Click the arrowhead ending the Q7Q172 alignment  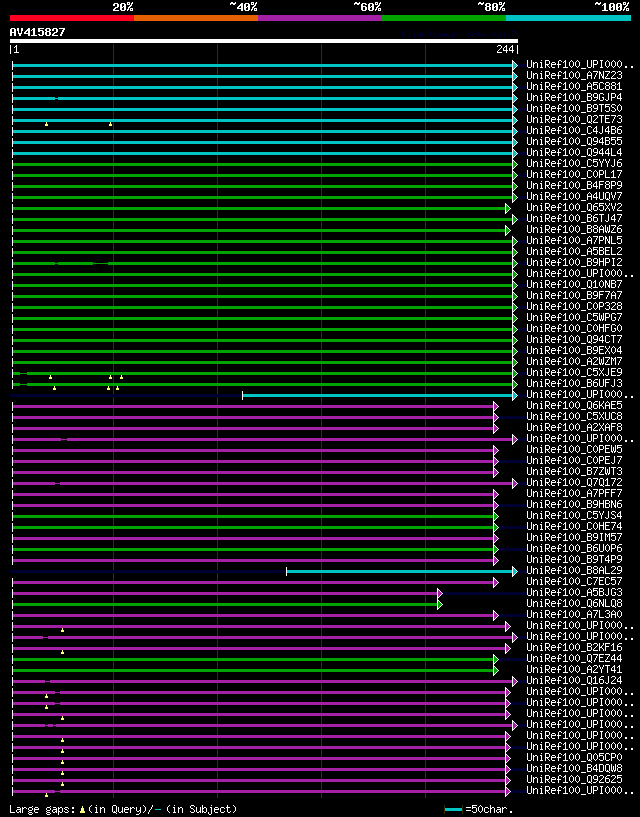(x=515, y=484)
